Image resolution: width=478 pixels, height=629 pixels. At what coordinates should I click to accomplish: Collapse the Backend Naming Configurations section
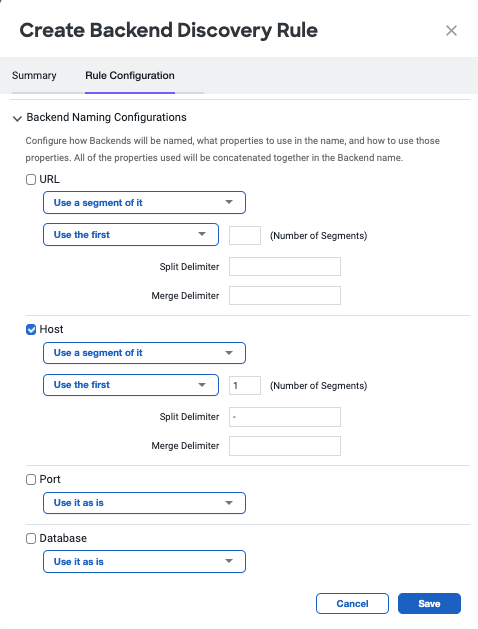coord(17,118)
